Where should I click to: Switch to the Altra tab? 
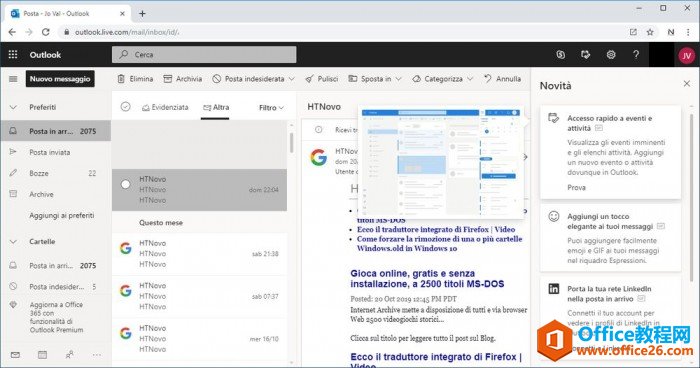click(x=216, y=107)
